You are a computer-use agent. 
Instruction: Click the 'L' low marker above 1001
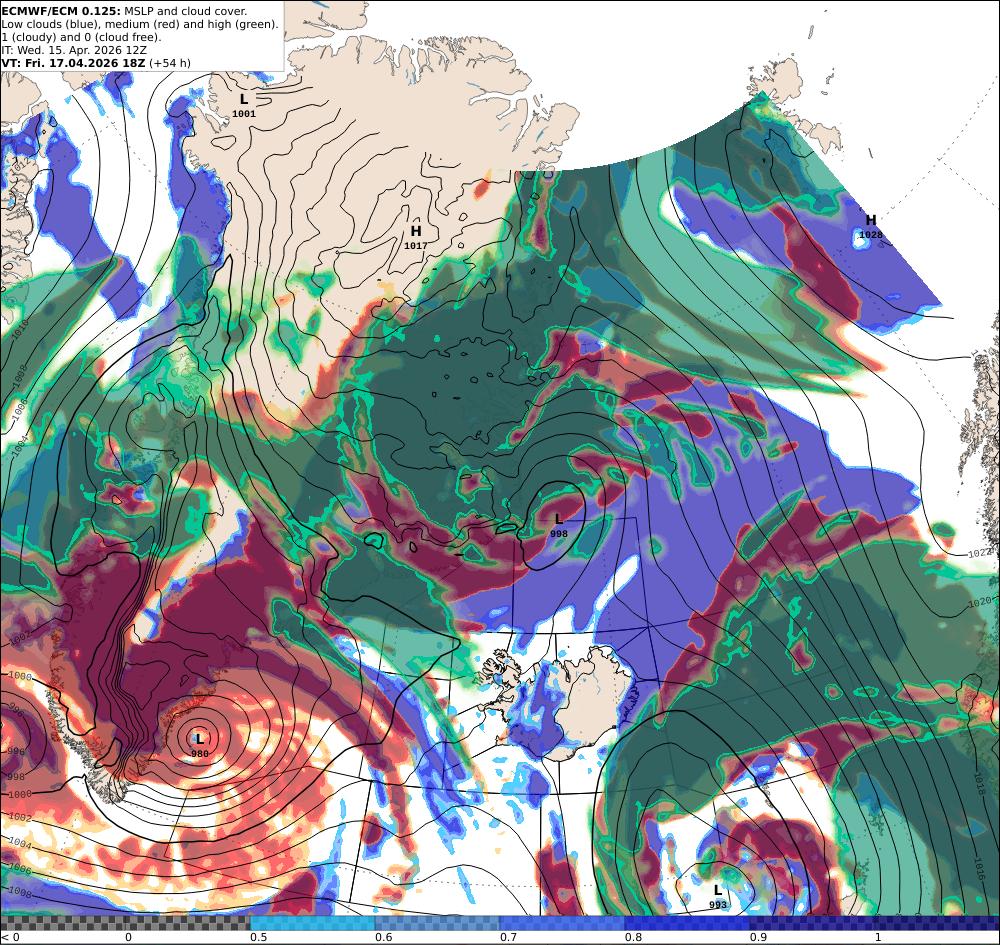244,99
